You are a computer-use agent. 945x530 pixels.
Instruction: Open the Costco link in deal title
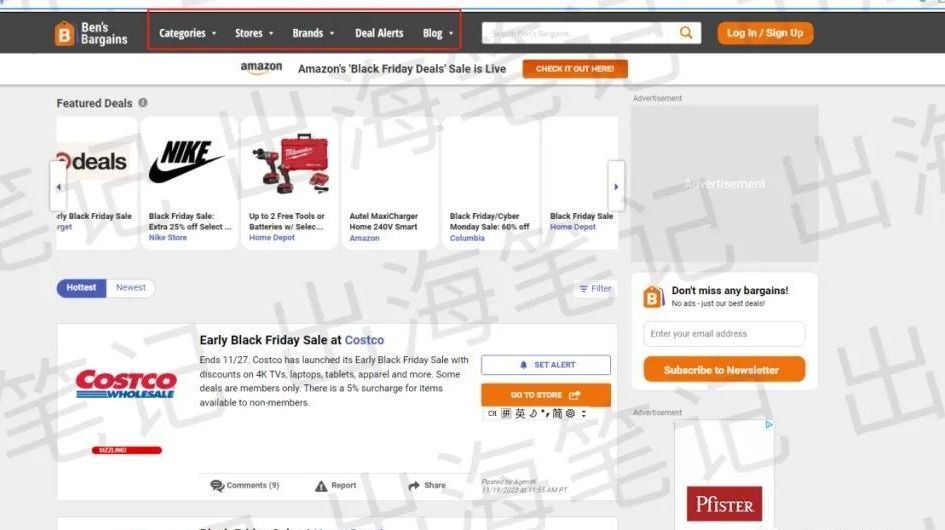tap(364, 340)
